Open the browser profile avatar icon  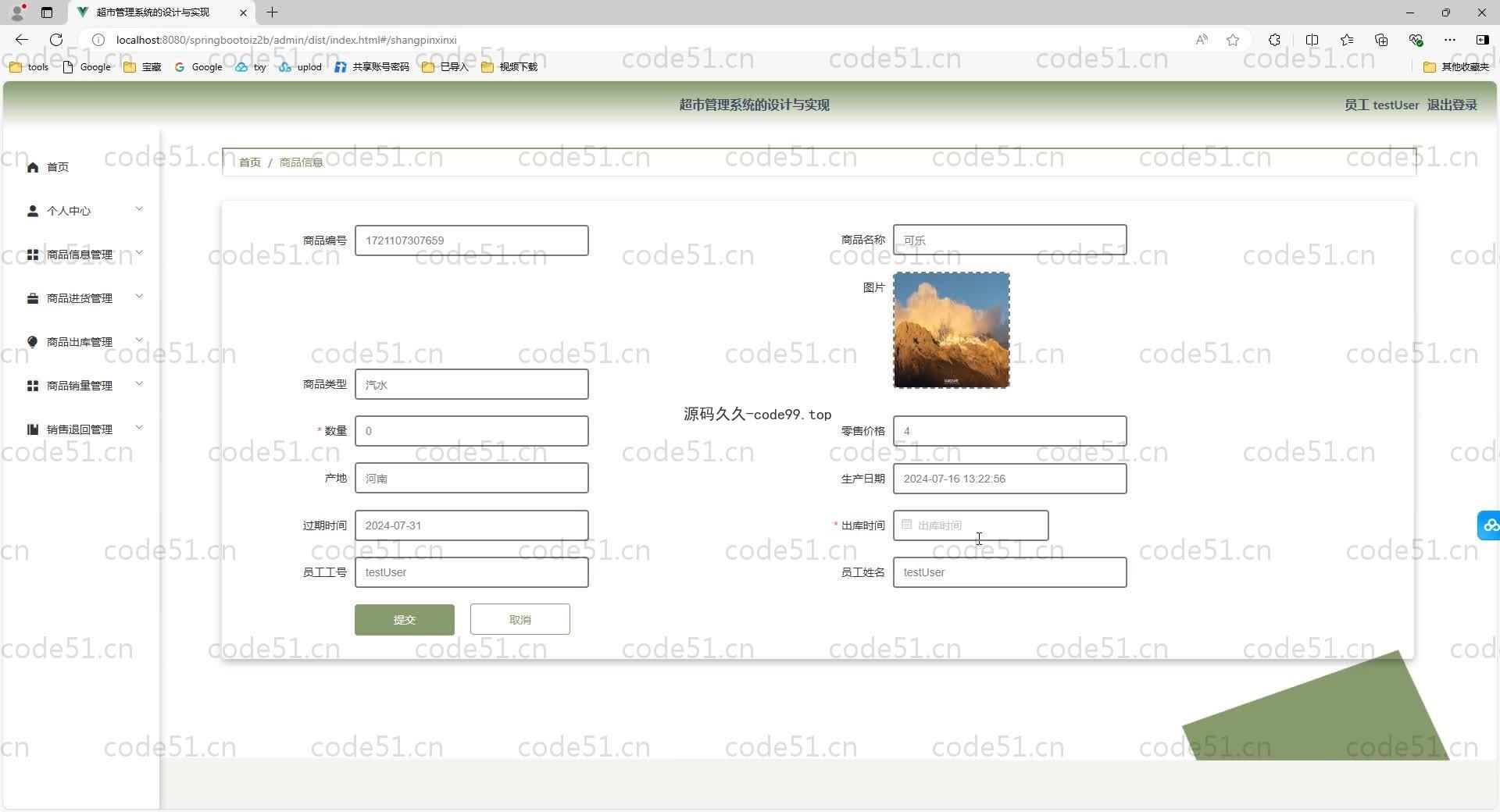tap(17, 12)
